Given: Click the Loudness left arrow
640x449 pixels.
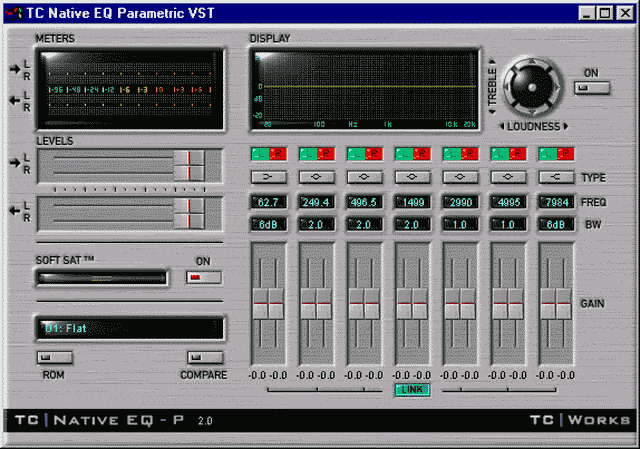Looking at the screenshot, I should tap(502, 127).
